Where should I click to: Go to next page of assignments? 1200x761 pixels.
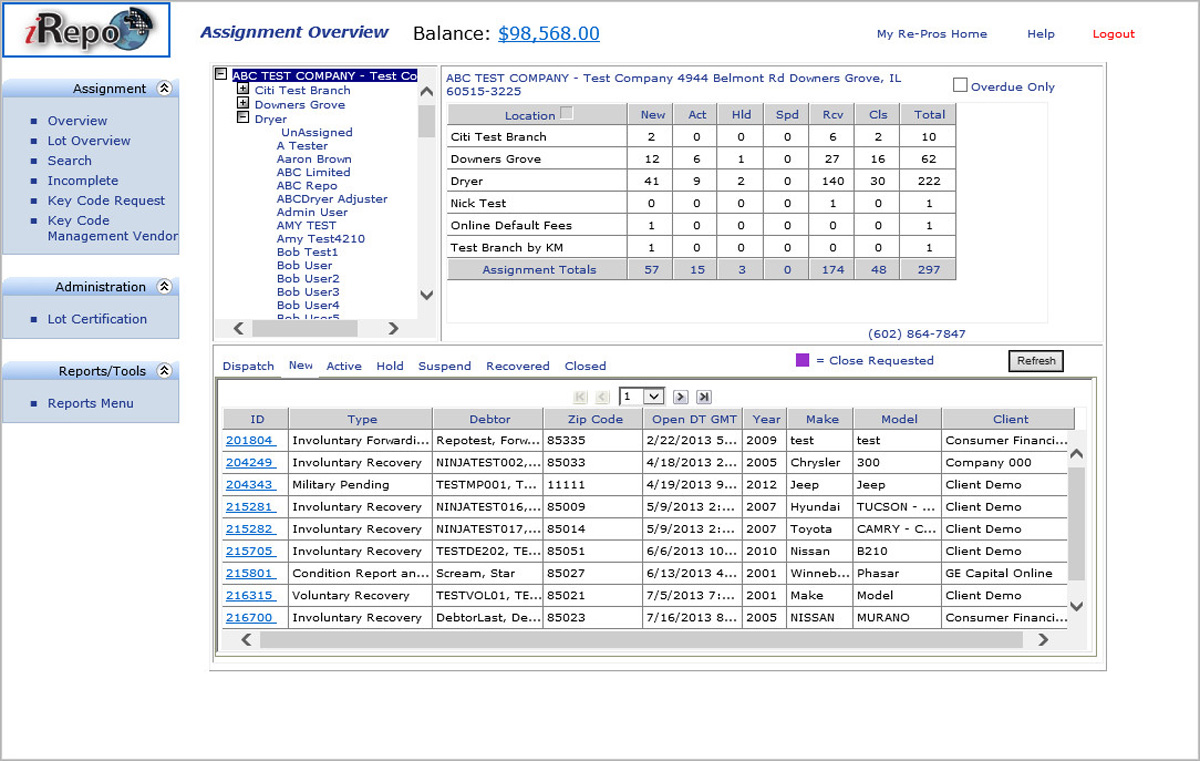pyautogui.click(x=680, y=397)
